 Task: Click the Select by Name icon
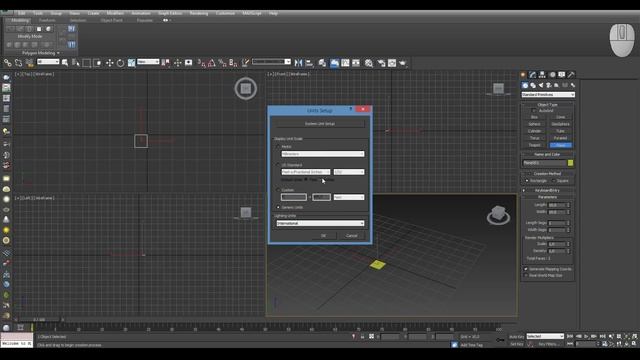[76, 63]
